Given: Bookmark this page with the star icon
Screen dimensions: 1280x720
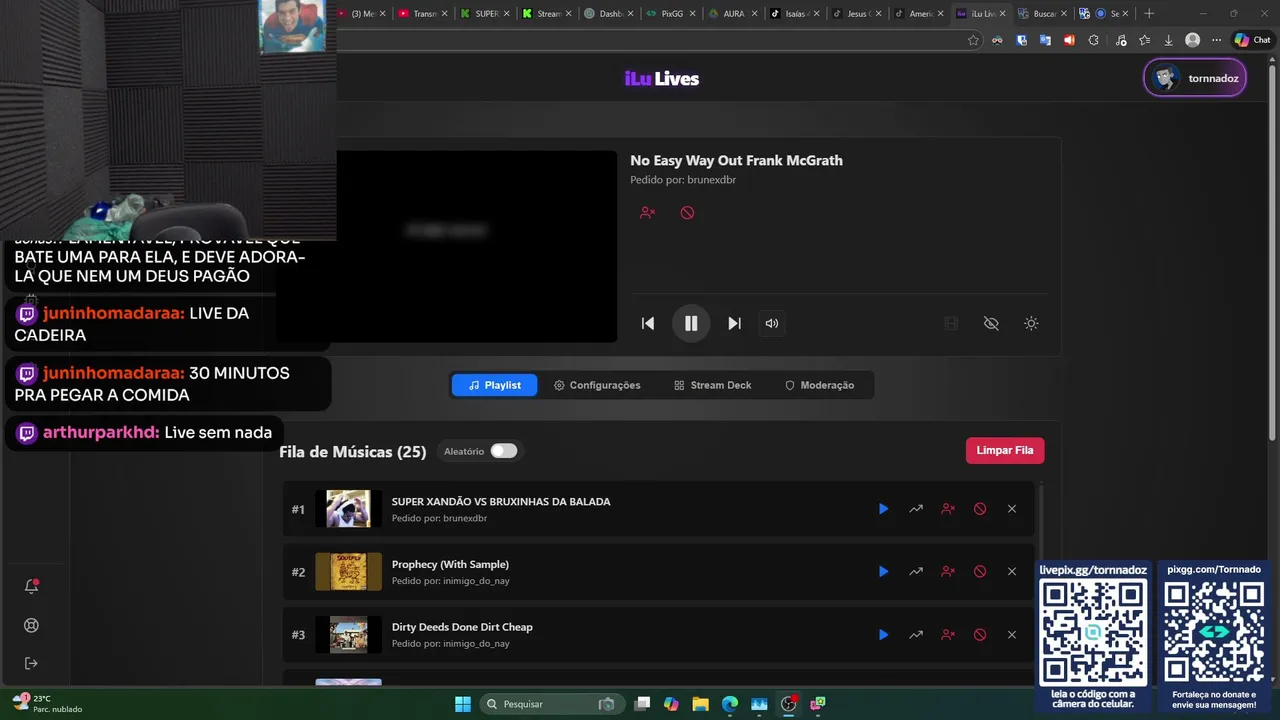Looking at the screenshot, I should click(973, 40).
